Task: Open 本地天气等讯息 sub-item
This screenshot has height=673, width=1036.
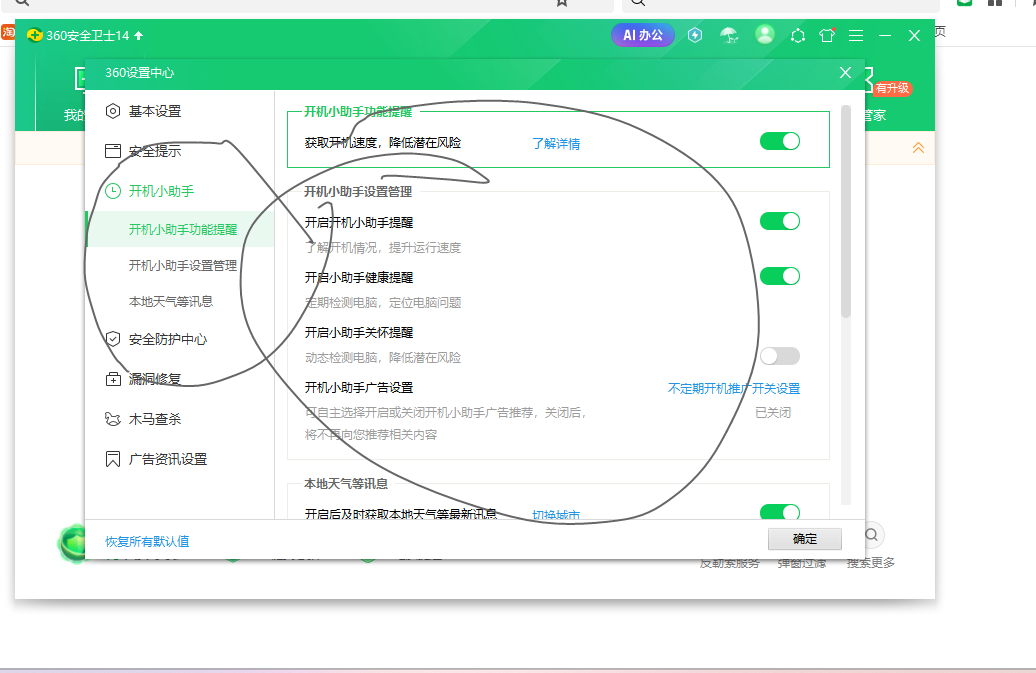Action: pyautogui.click(x=170, y=302)
